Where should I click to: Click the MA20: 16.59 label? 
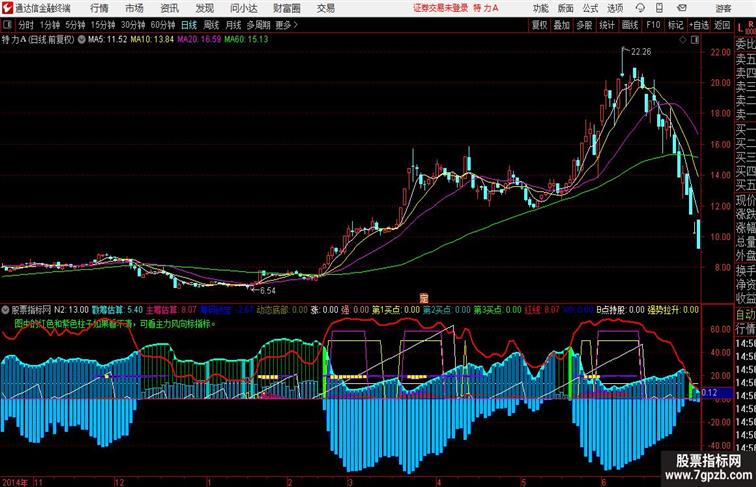pyautogui.click(x=199, y=40)
